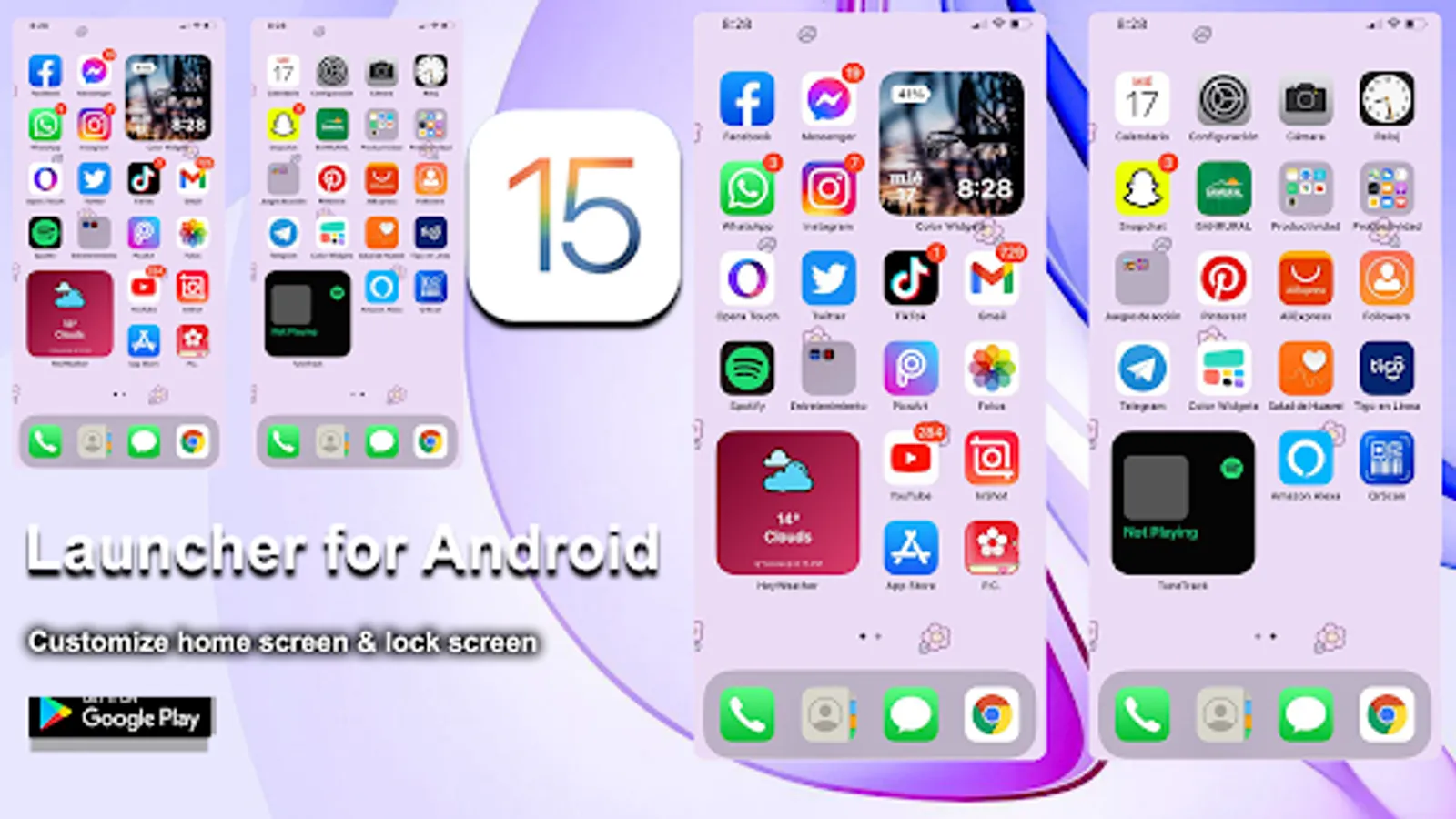1456x819 pixels.
Task: Open InShot on the large home screen
Action: tap(992, 459)
